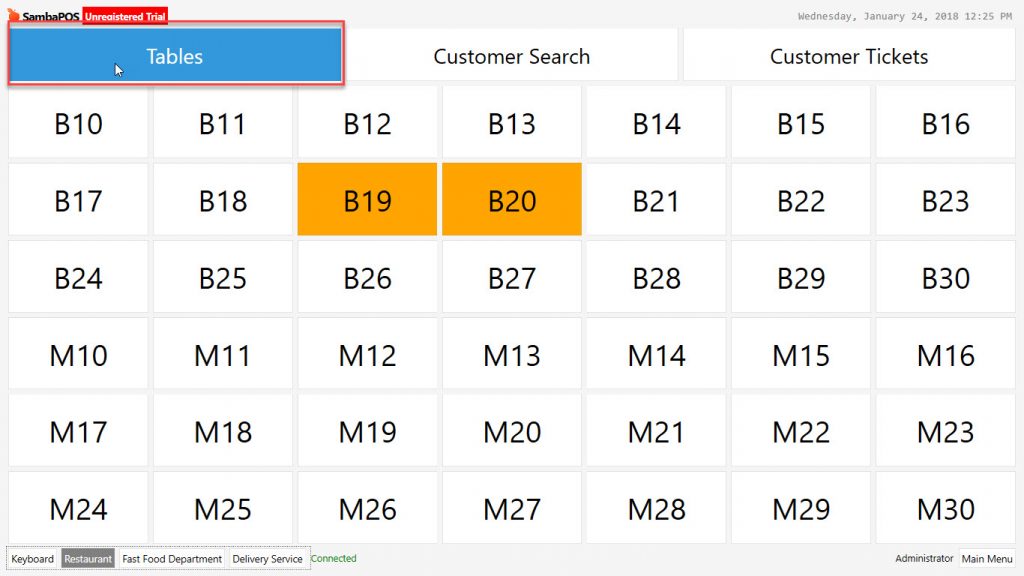Pick table M13

tap(512, 354)
